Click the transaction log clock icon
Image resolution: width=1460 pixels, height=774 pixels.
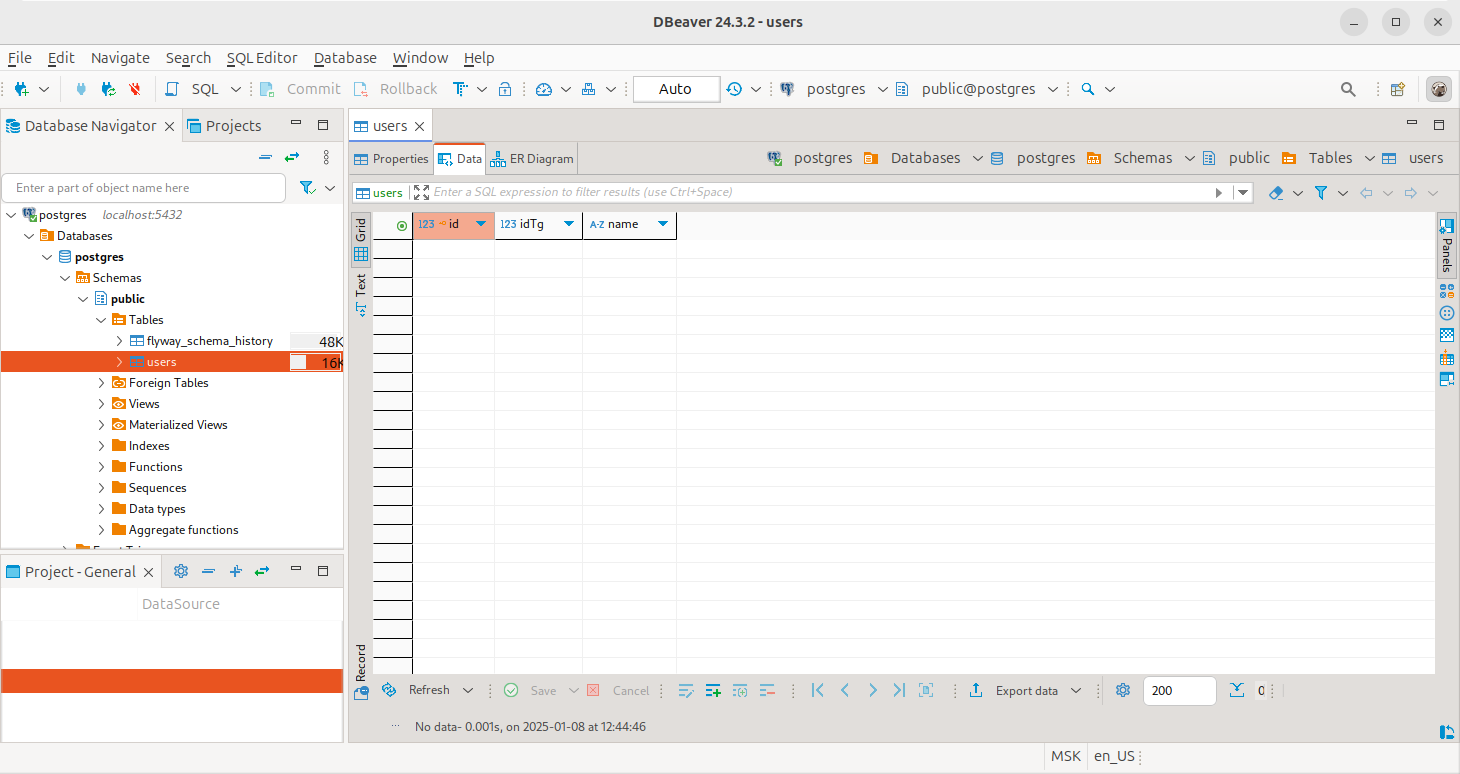point(734,89)
